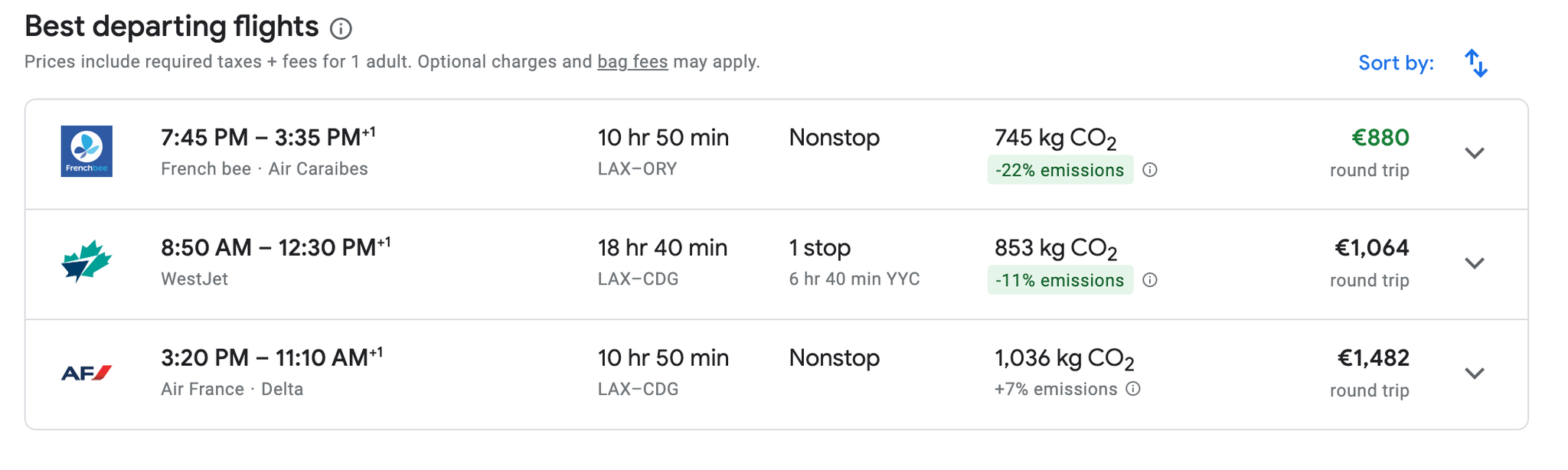The image size is (1568, 470).
Task: Expand details for the Air France flight
Action: click(x=1475, y=374)
